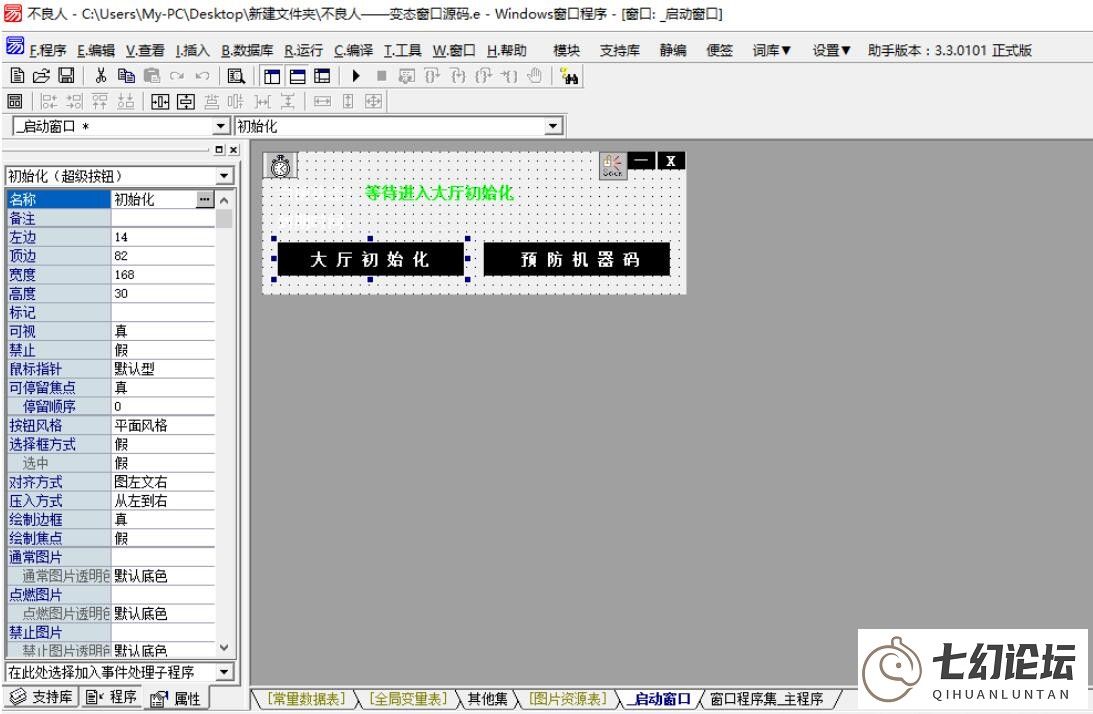The height and width of the screenshot is (714, 1093).
Task: Open the 在此处选择加入事件处理子程序 dropdown
Action: pos(224,672)
